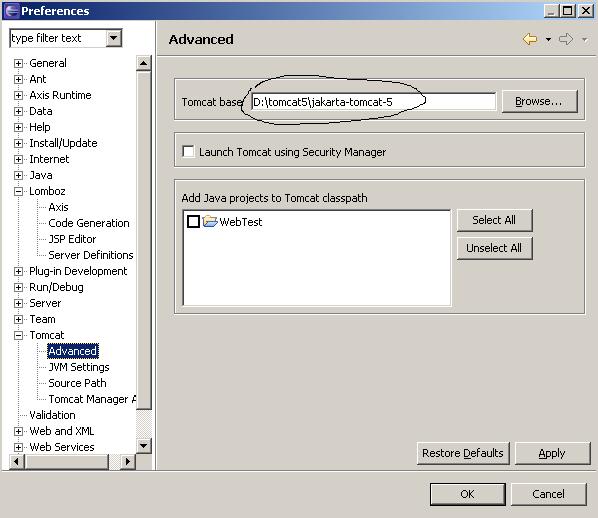
Task: Expand the Server tree node
Action: (x=18, y=304)
